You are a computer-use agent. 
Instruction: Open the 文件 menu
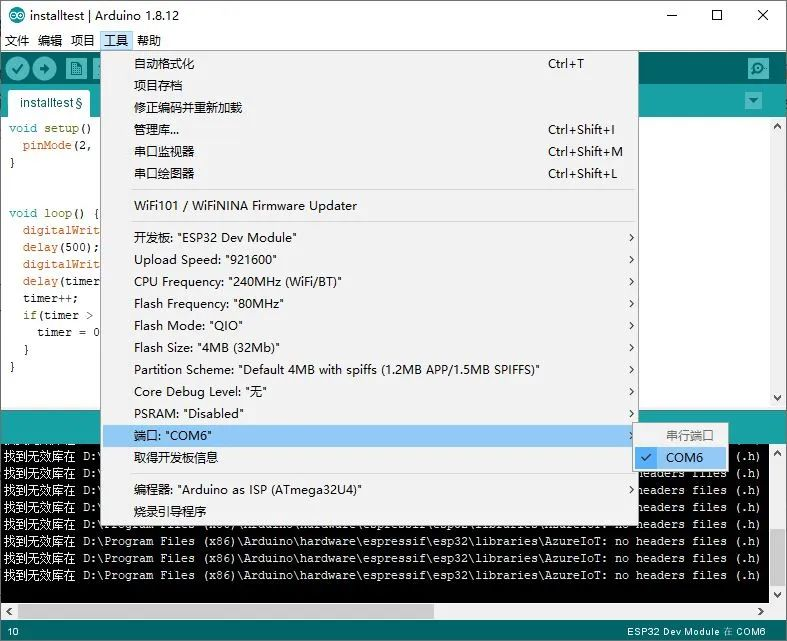(x=17, y=40)
